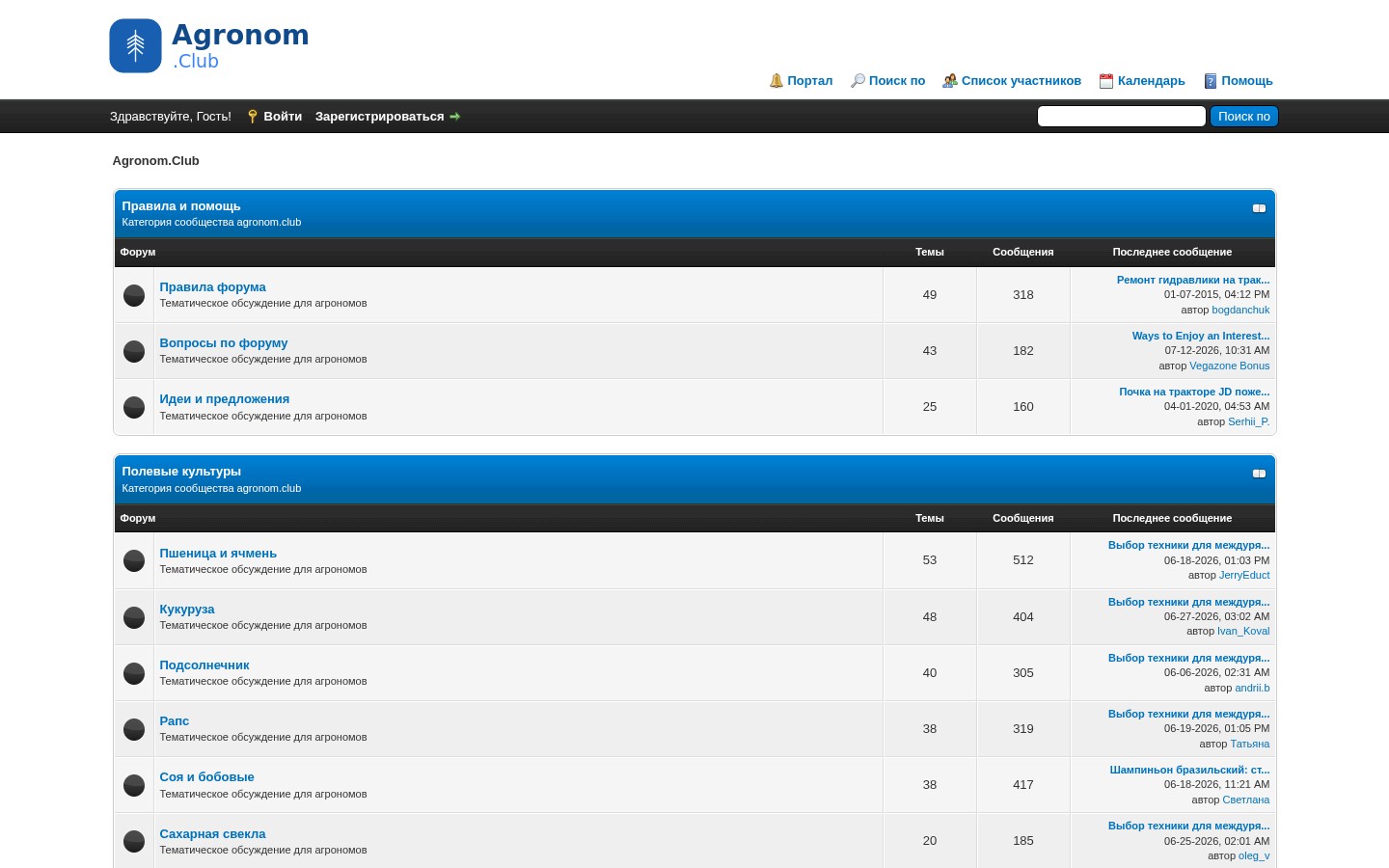This screenshot has width=1389, height=868.
Task: Open the Правила и помощь category title
Action: pyautogui.click(x=181, y=206)
